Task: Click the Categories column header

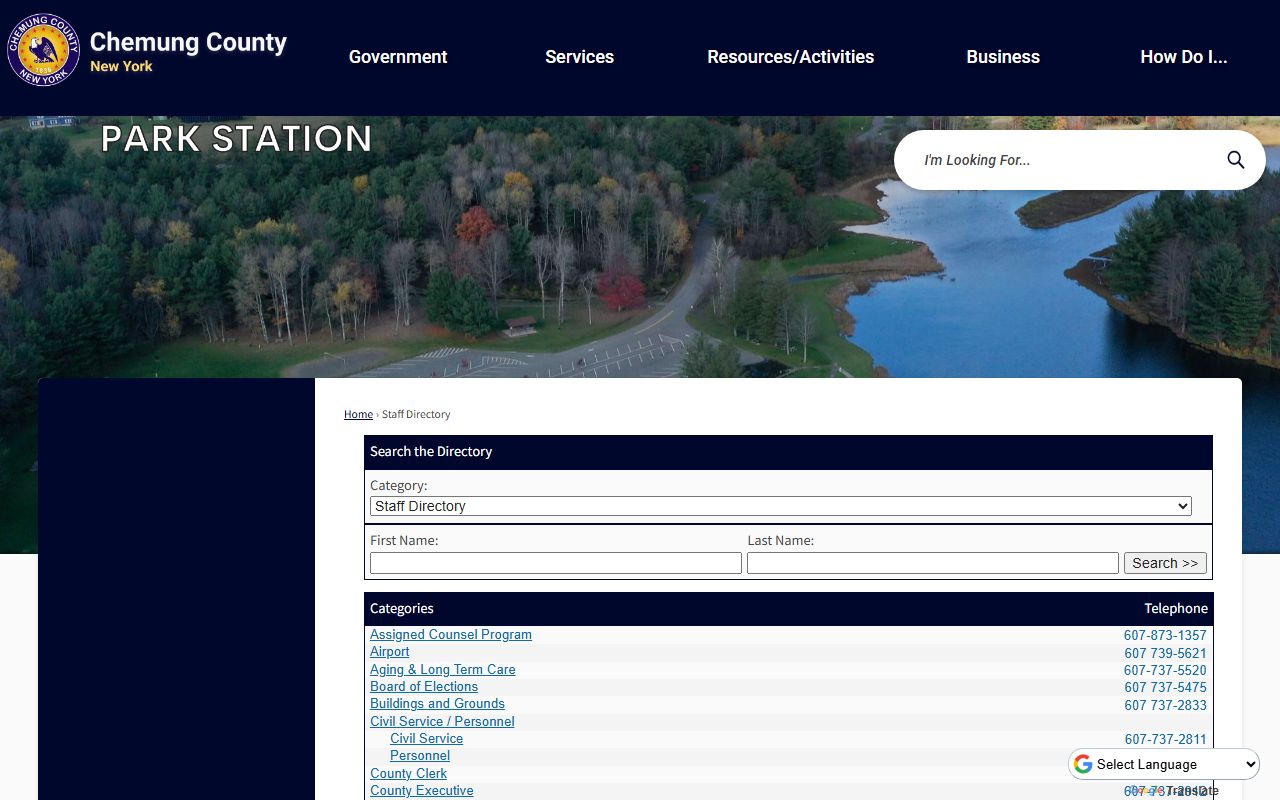Action: pyautogui.click(x=402, y=608)
